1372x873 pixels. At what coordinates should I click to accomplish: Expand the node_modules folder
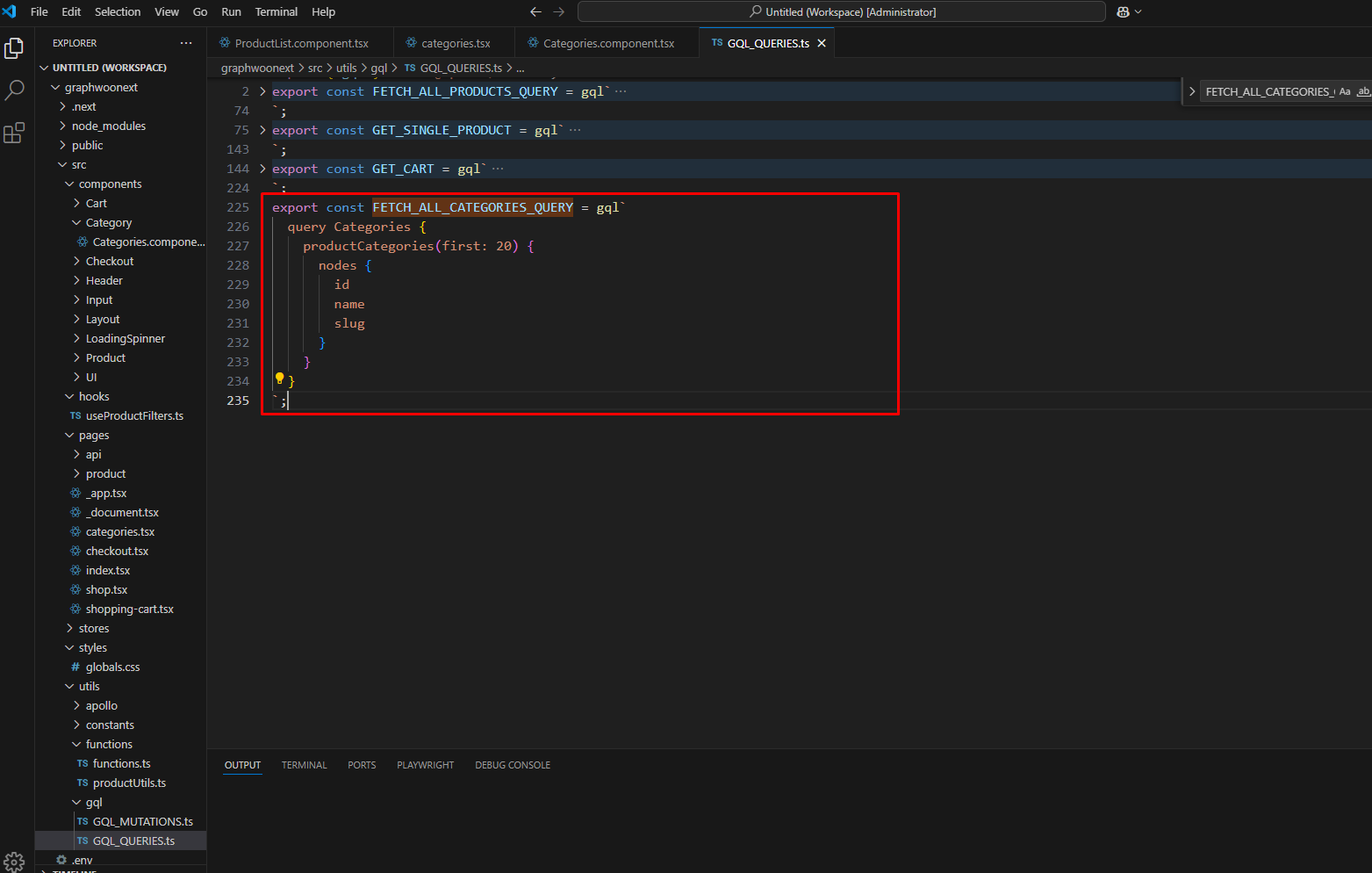pyautogui.click(x=108, y=126)
